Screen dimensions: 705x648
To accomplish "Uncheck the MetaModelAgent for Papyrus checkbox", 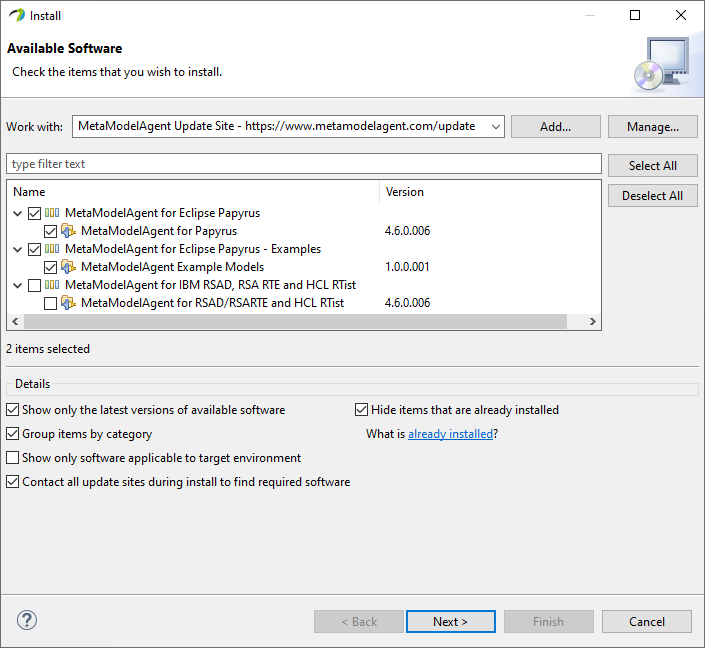I will [50, 231].
